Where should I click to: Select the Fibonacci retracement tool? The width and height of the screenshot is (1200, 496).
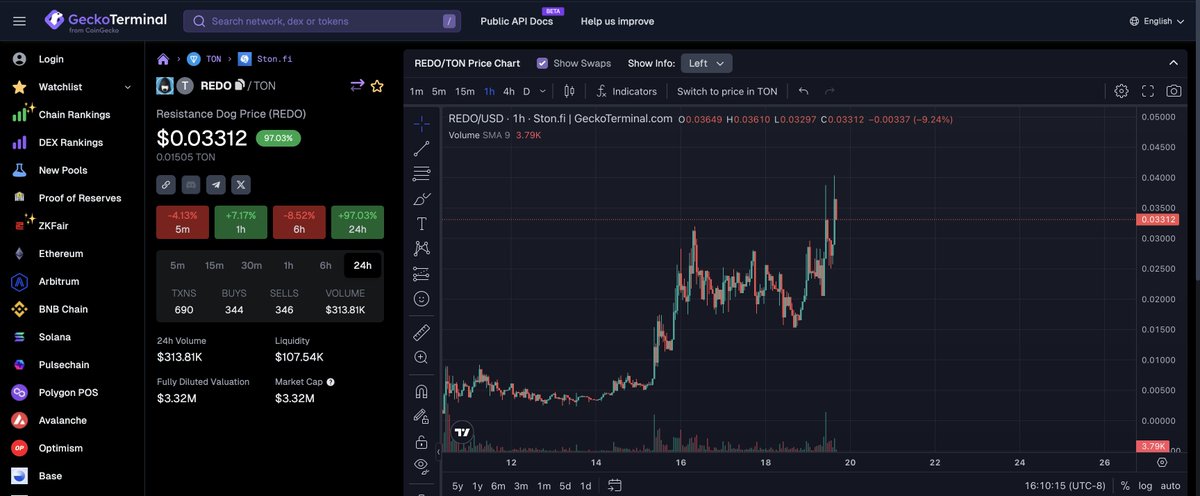(x=421, y=174)
